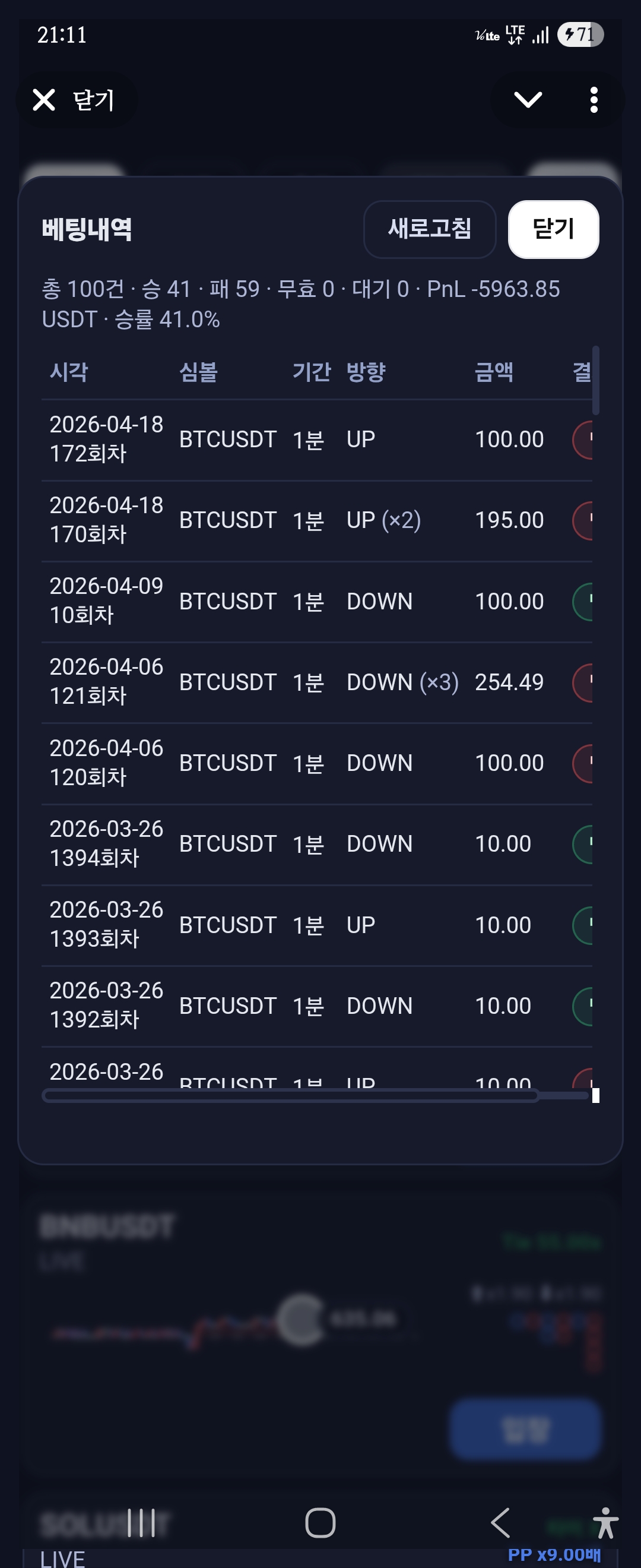Tap the green result badge for 10회차
This screenshot has width=641, height=1568.
[583, 602]
